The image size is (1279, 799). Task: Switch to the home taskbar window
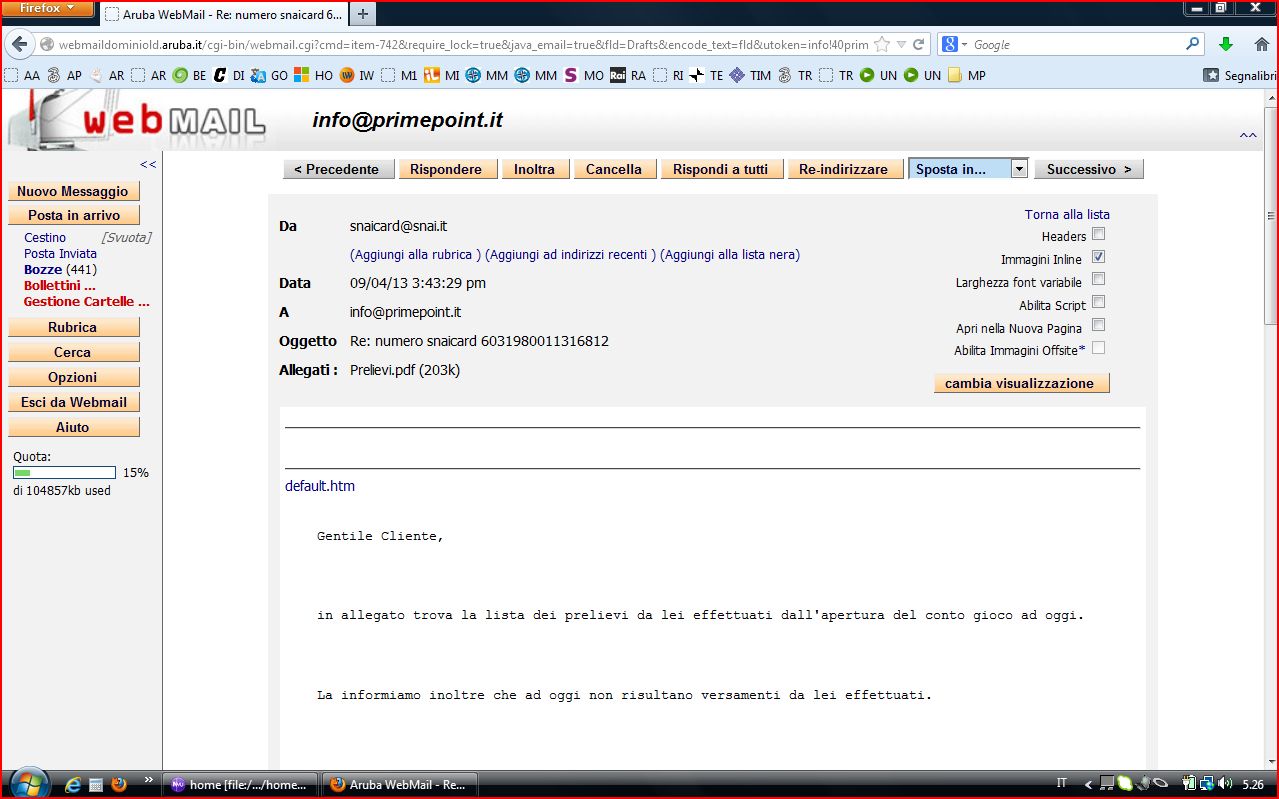pyautogui.click(x=241, y=785)
